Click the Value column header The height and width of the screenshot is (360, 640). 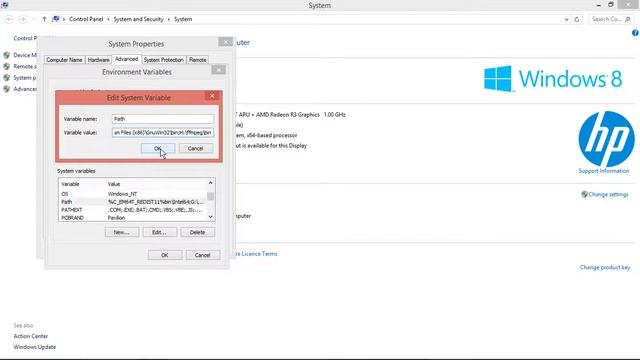(114, 184)
